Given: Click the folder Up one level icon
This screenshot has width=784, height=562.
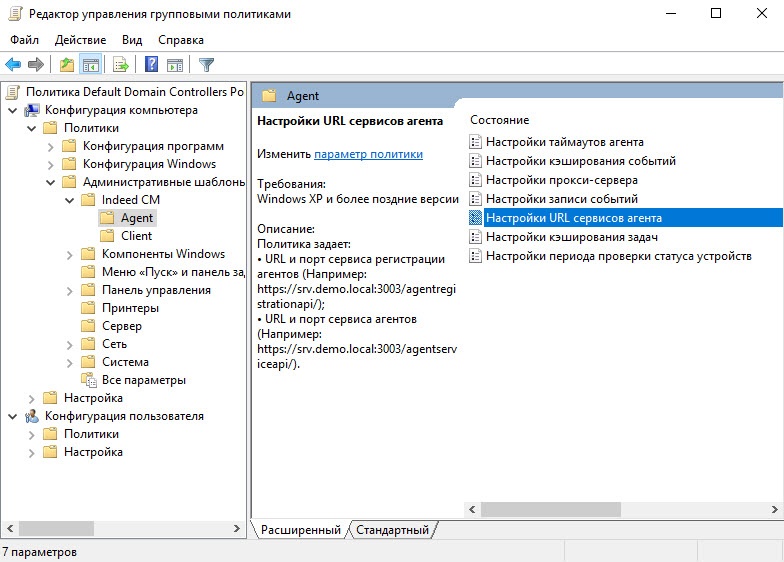Looking at the screenshot, I should pos(66,65).
